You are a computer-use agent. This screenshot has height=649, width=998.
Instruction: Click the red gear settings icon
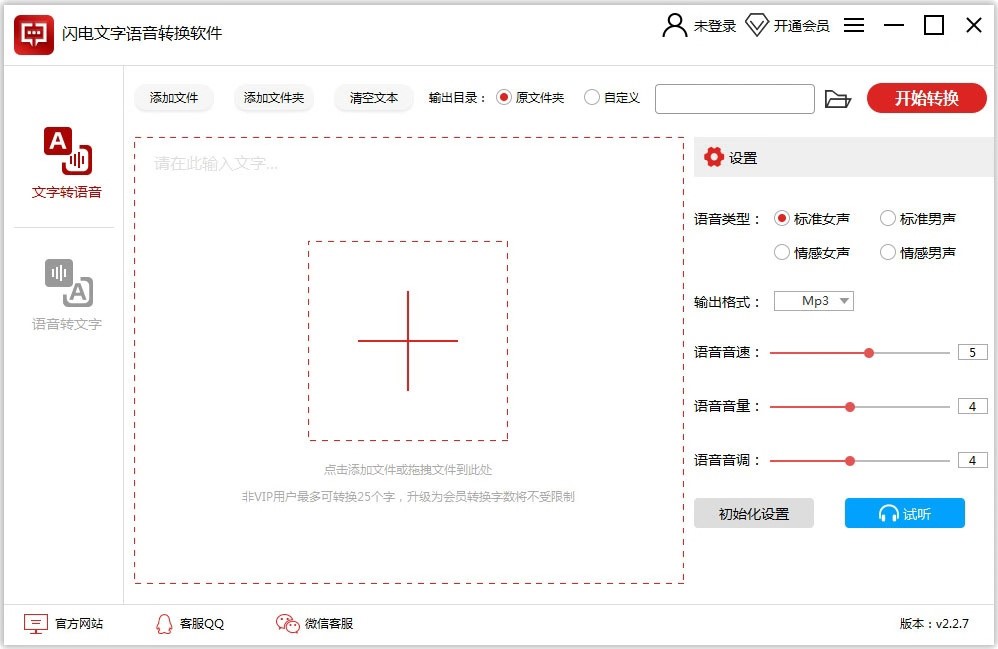coord(713,157)
